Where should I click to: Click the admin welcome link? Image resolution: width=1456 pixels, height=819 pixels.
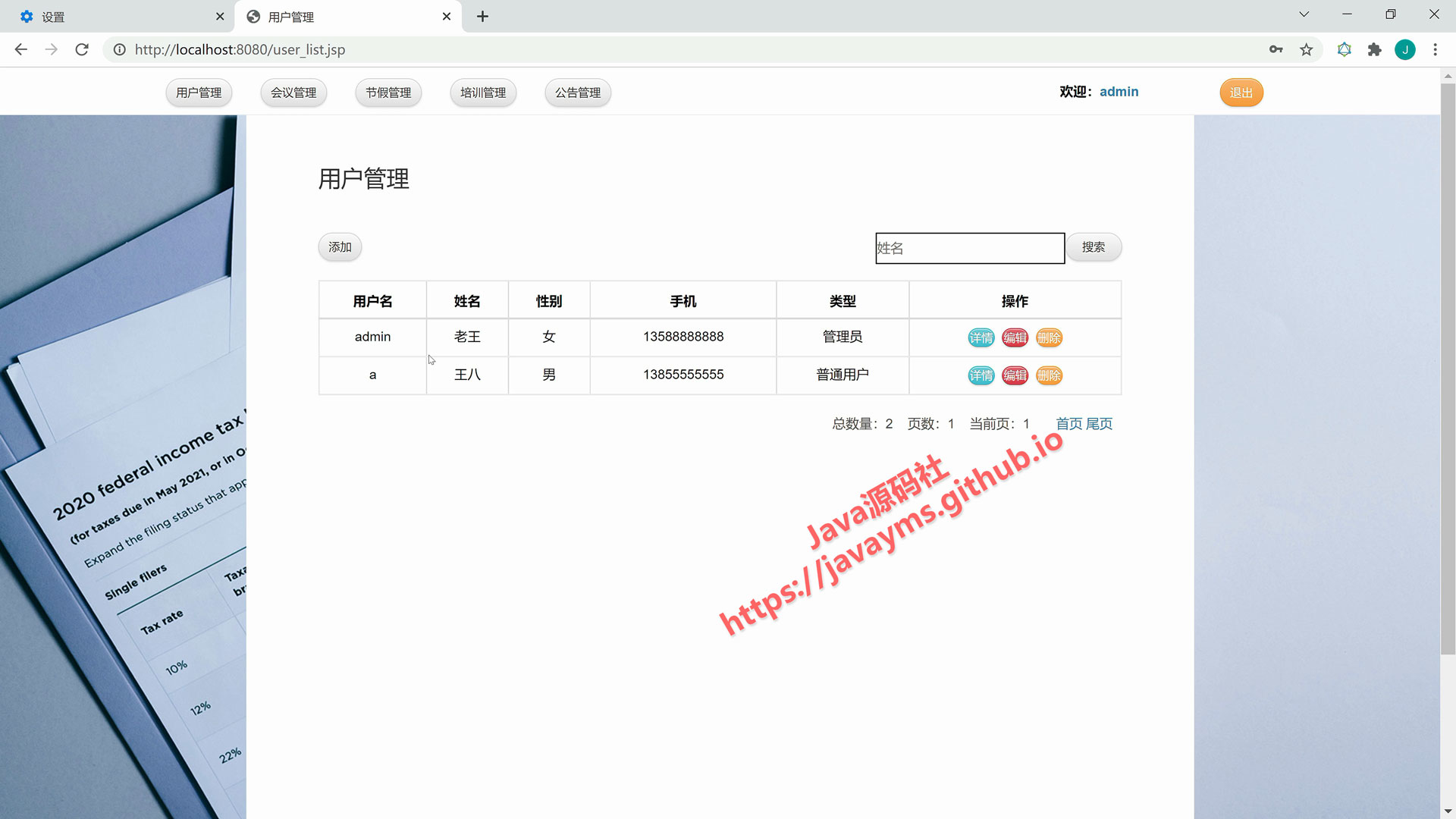(1119, 92)
